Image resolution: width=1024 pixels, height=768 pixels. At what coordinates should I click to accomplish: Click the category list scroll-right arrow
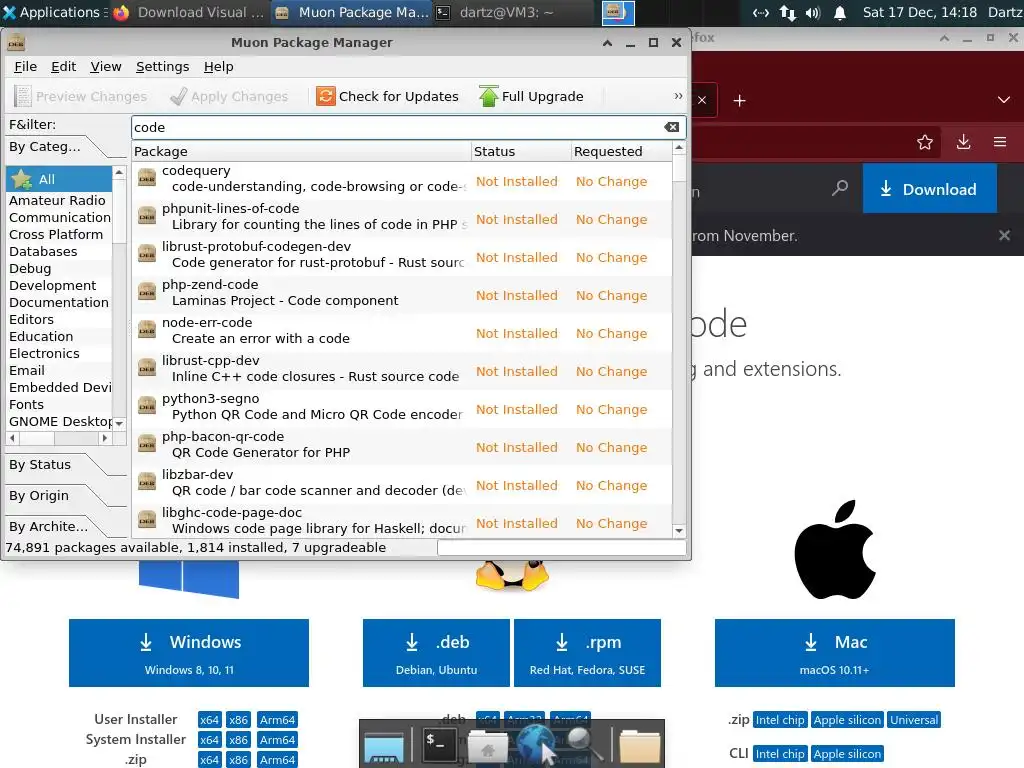pos(104,438)
